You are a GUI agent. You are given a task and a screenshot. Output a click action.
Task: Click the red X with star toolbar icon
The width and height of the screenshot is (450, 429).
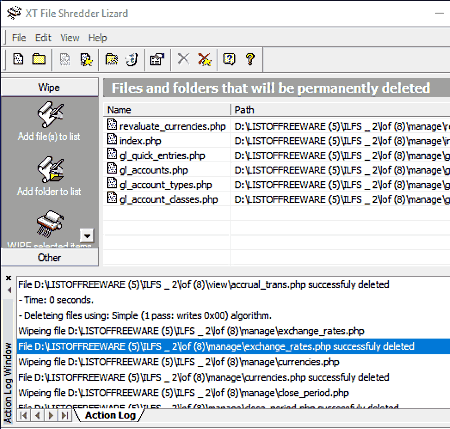pyautogui.click(x=204, y=59)
